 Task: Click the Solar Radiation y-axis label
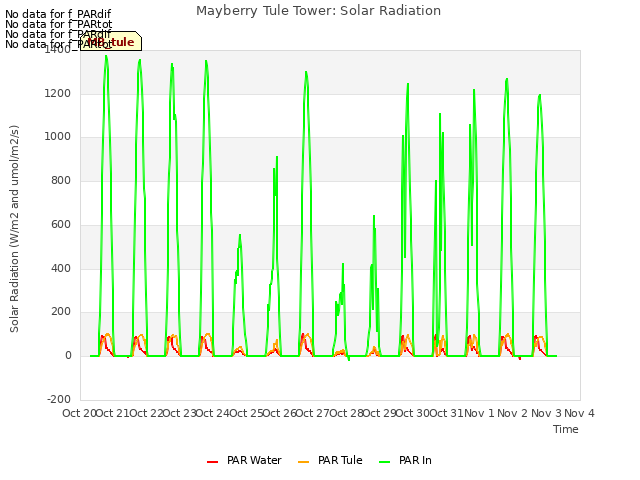coord(14,229)
